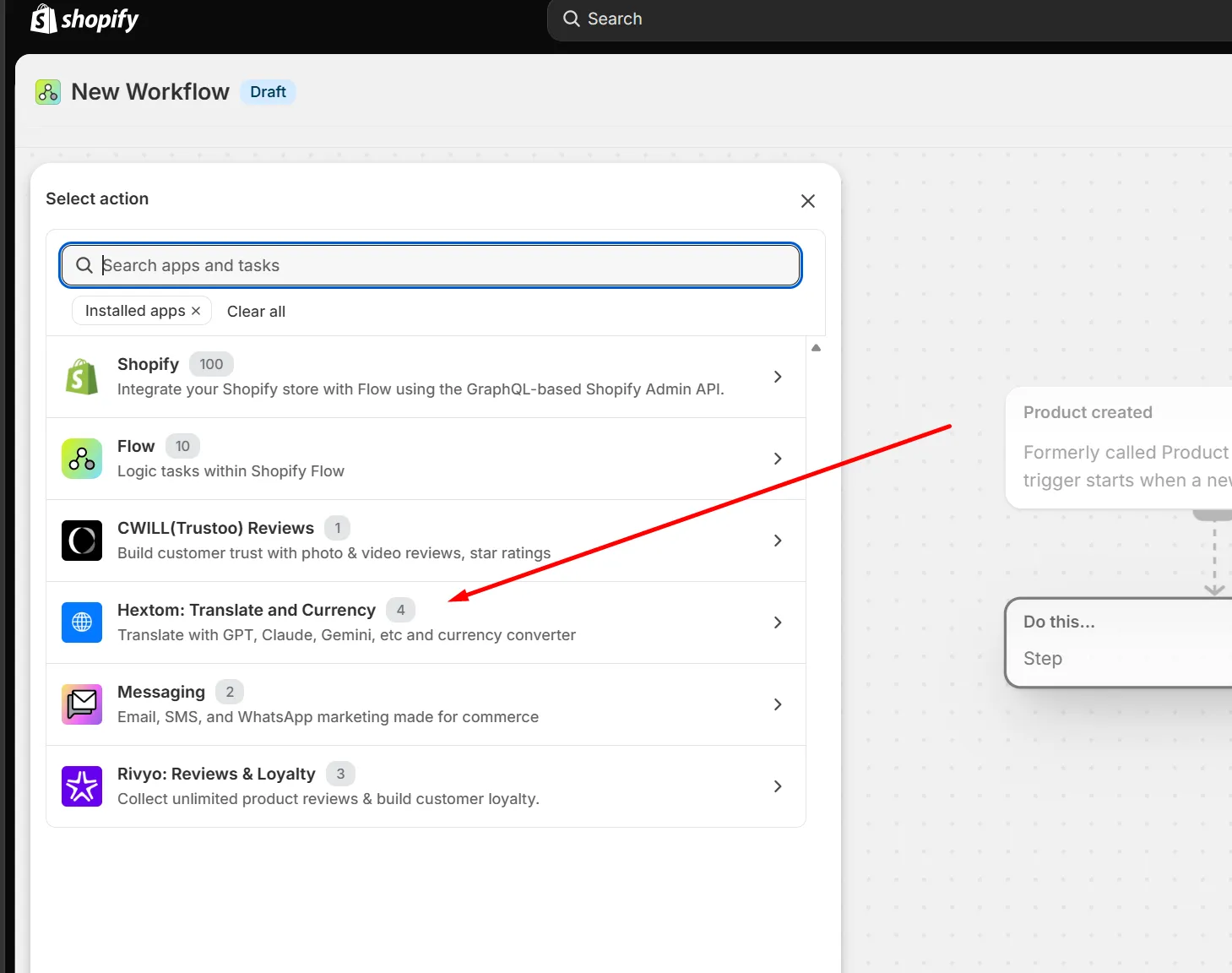The image size is (1232, 973).
Task: Click the Flow app name in the list
Action: [136, 446]
